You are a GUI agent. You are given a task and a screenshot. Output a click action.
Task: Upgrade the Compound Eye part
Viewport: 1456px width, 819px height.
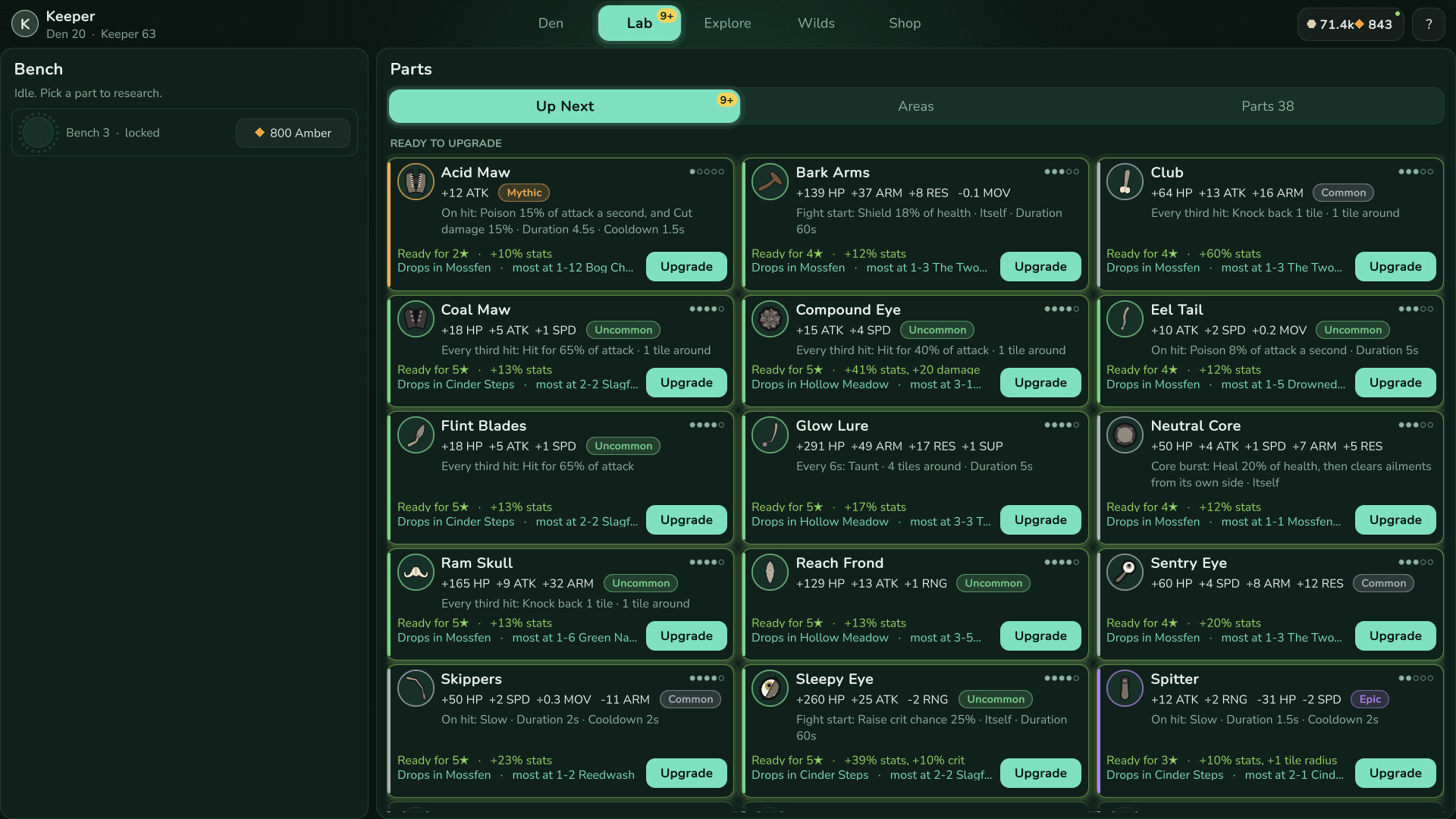[1040, 383]
